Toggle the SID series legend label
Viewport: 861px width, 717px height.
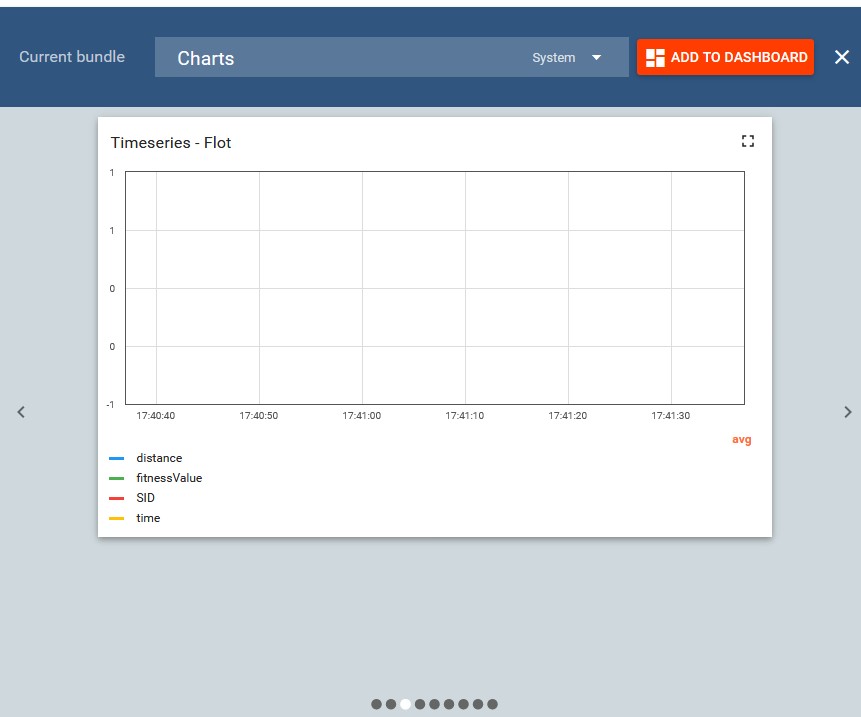click(146, 497)
